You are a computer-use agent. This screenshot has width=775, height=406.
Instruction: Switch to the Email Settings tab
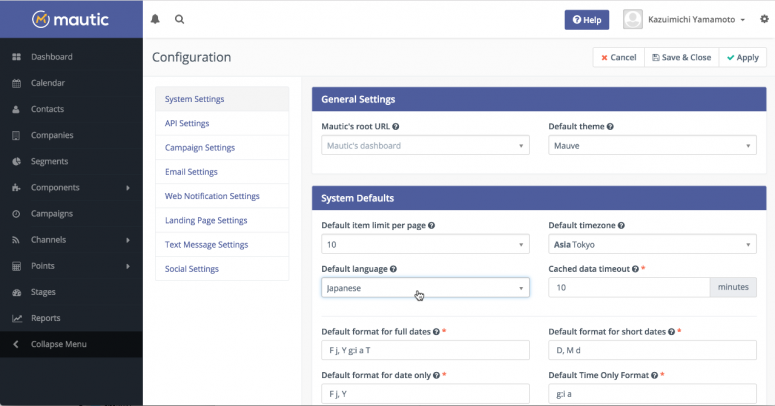tap(191, 172)
